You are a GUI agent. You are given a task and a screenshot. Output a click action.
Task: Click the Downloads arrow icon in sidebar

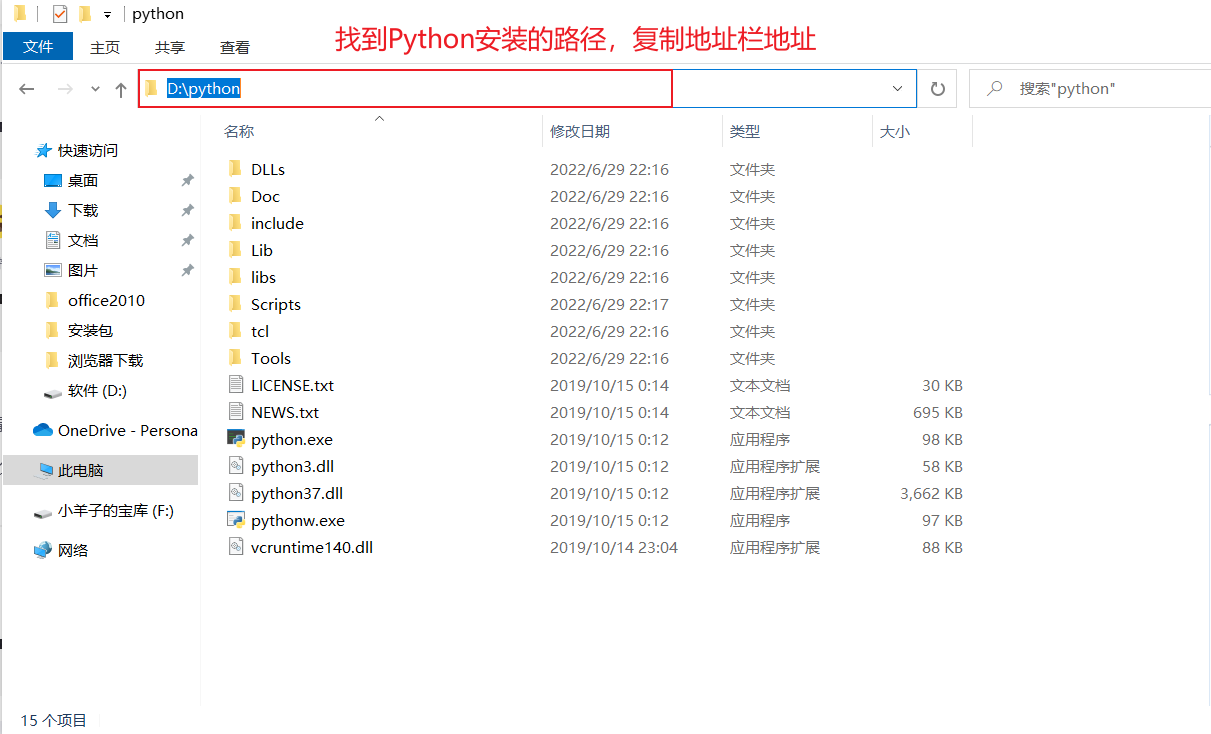[53, 210]
